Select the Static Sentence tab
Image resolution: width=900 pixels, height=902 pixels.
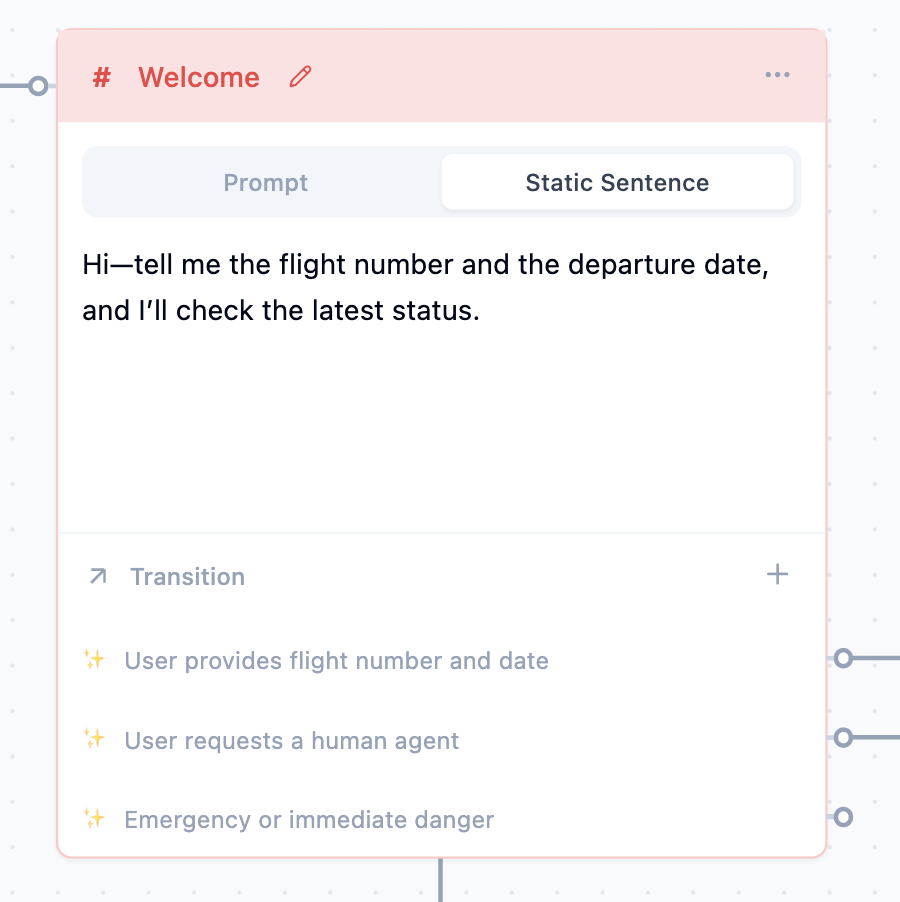click(617, 182)
